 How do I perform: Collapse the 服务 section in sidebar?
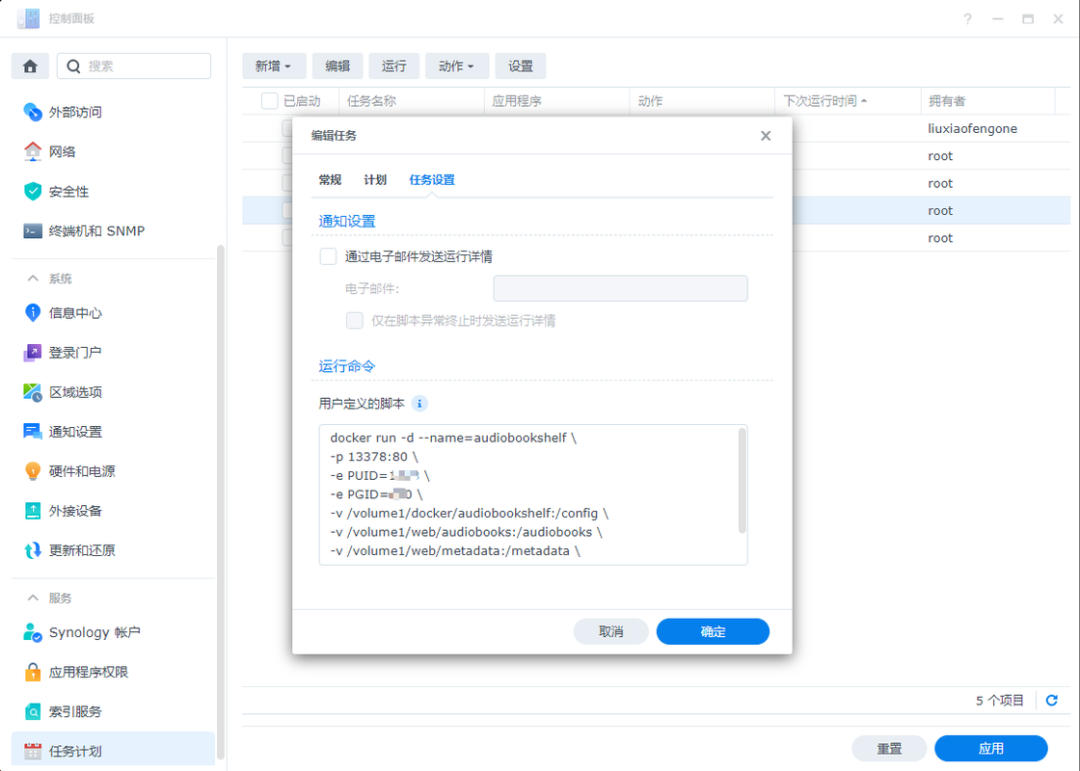click(x=34, y=598)
